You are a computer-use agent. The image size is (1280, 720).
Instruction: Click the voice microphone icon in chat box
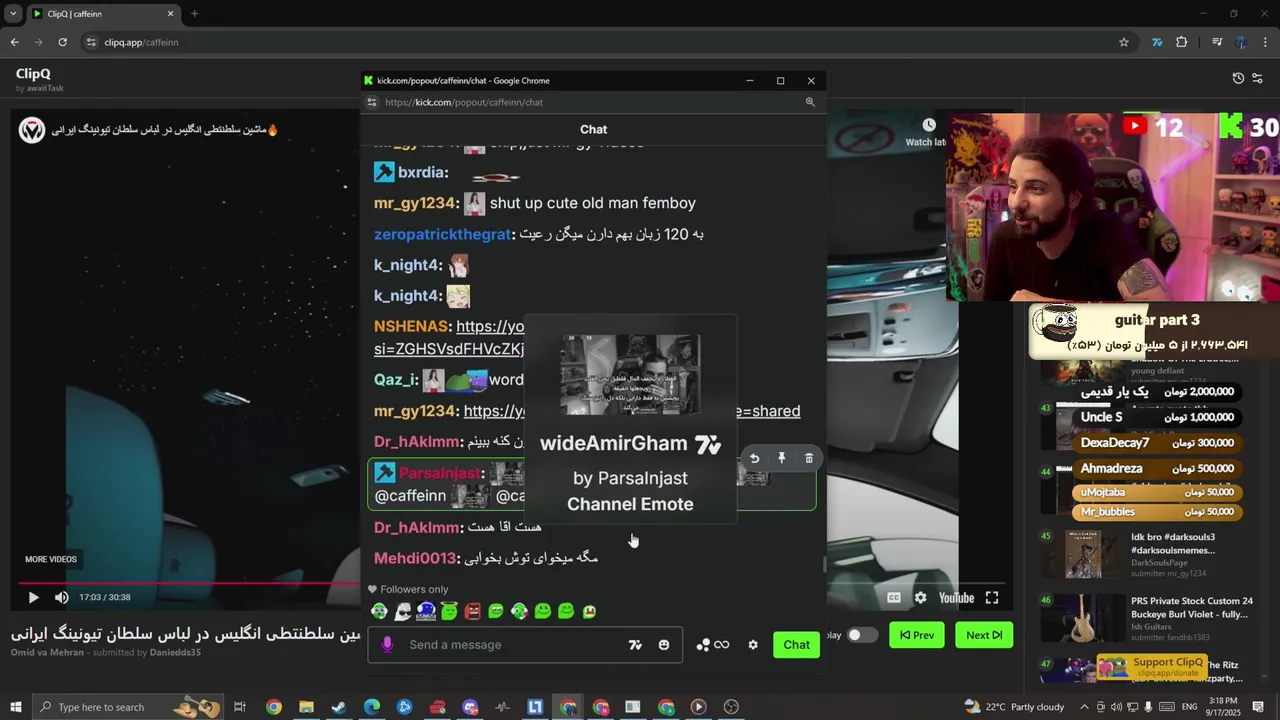tap(387, 645)
